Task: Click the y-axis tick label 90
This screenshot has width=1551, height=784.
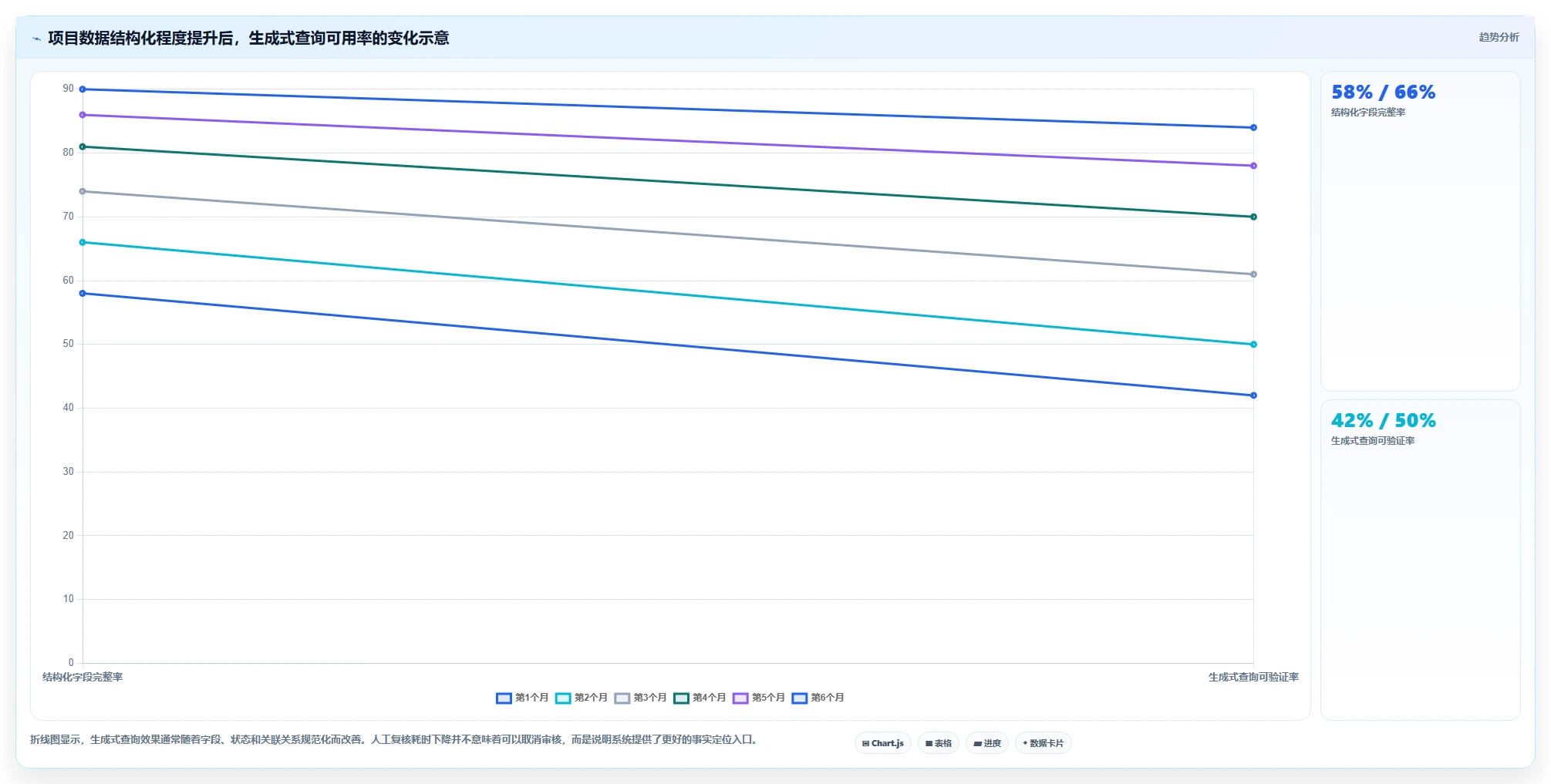Action: [x=69, y=89]
